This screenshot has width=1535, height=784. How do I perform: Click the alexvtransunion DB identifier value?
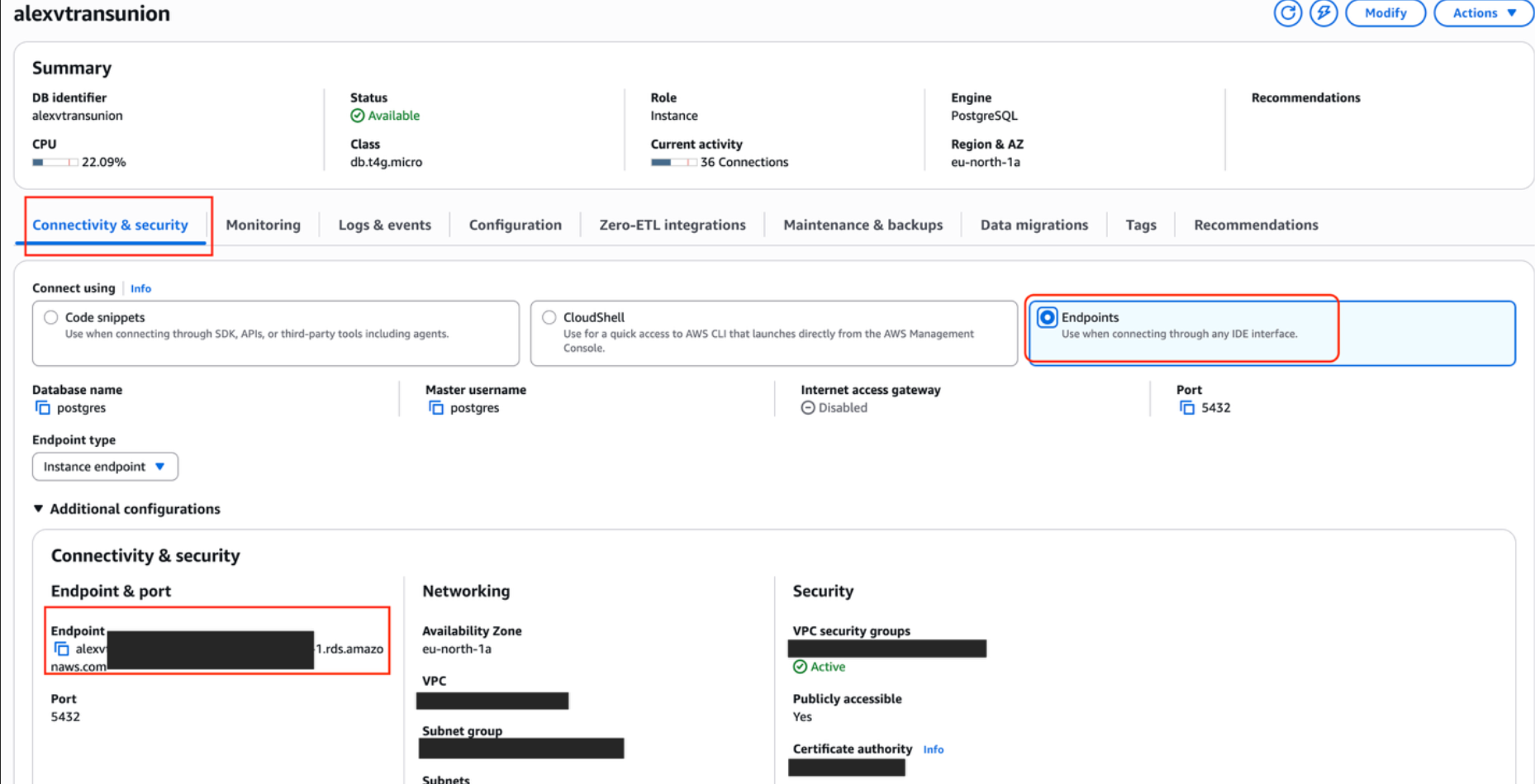77,116
